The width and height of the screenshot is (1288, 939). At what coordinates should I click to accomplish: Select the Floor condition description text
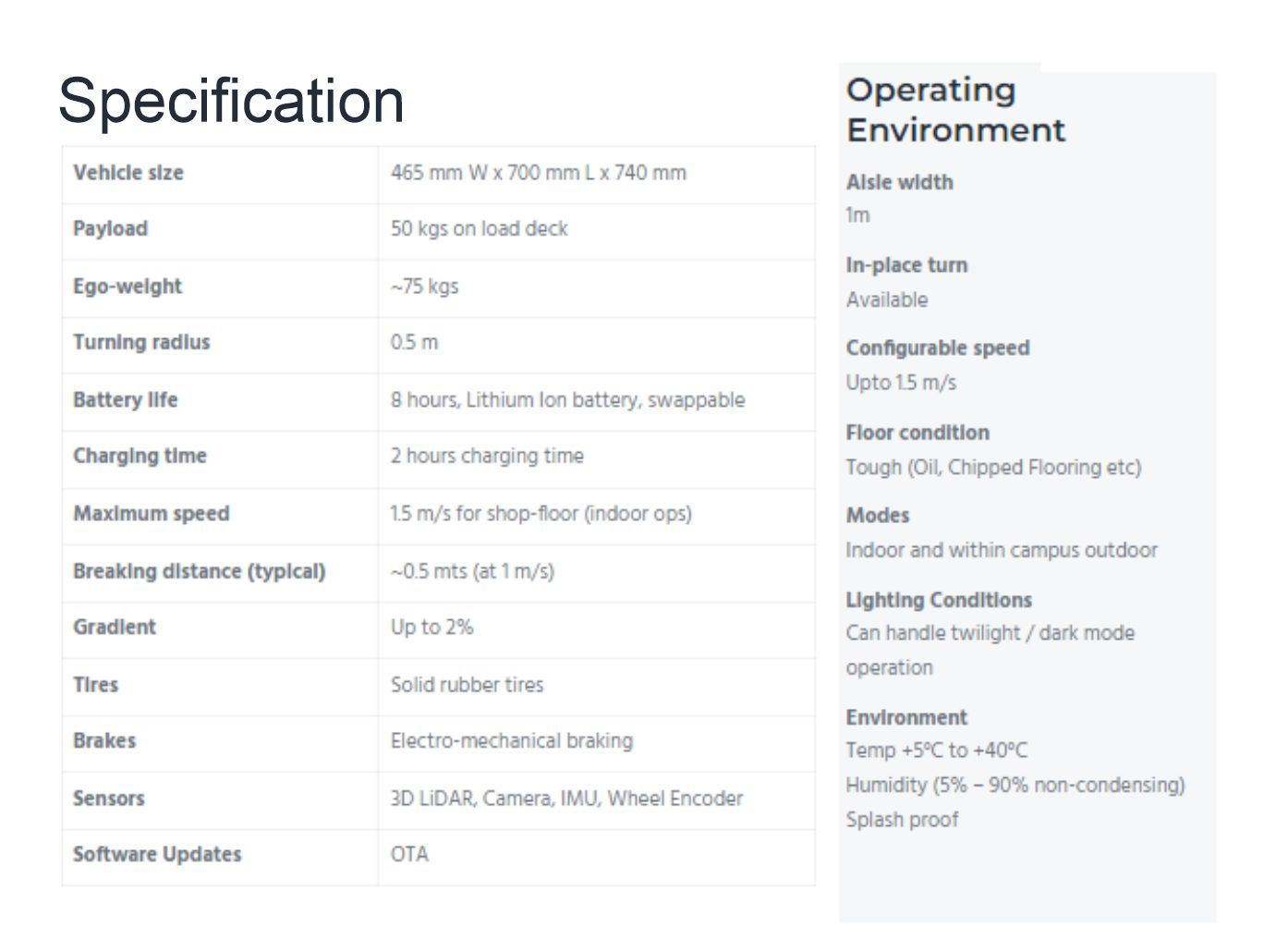[x=993, y=468]
